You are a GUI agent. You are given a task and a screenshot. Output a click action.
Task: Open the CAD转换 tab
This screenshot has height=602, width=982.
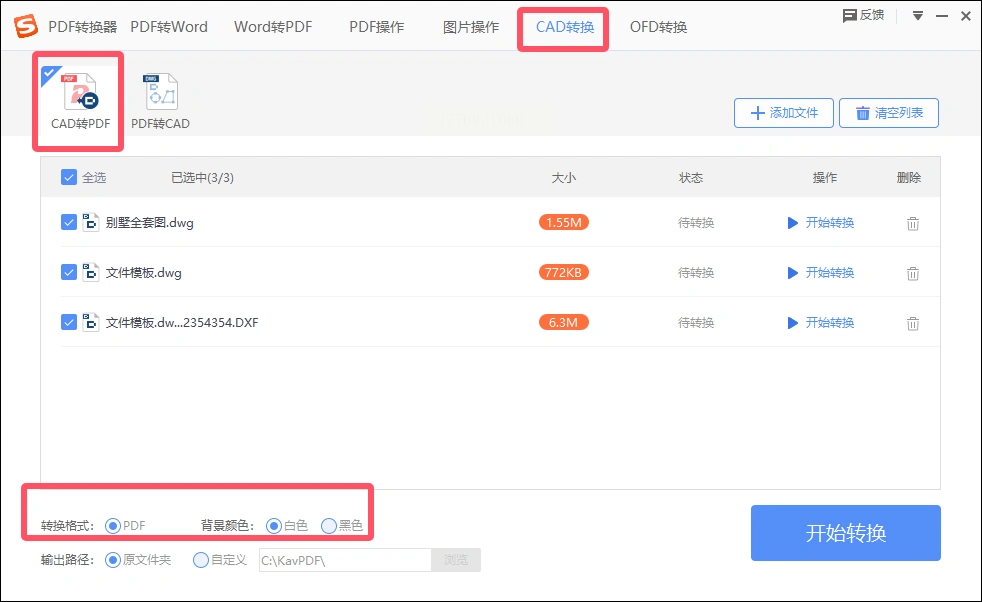tap(565, 27)
